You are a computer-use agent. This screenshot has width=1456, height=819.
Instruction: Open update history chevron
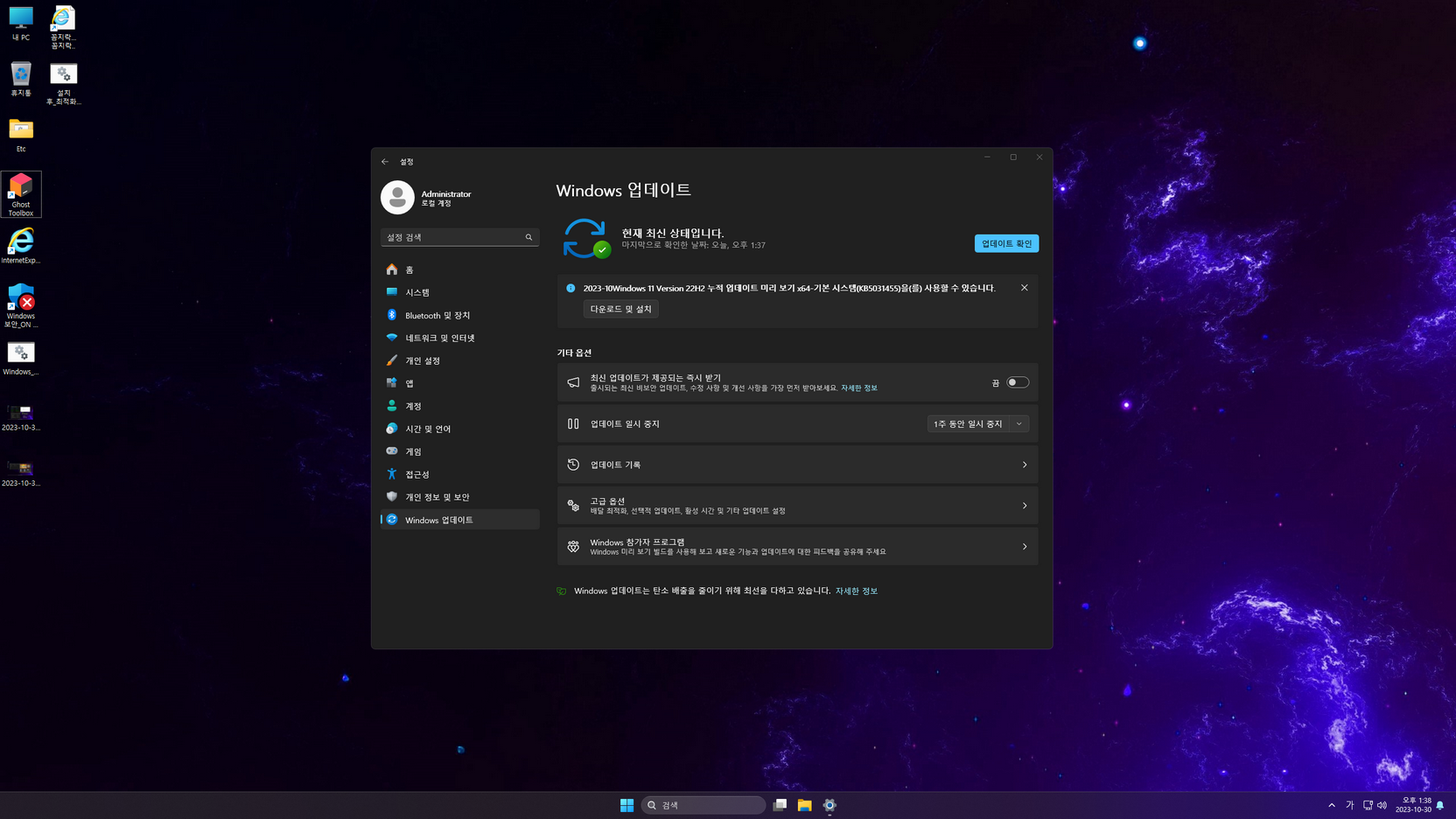(1025, 465)
